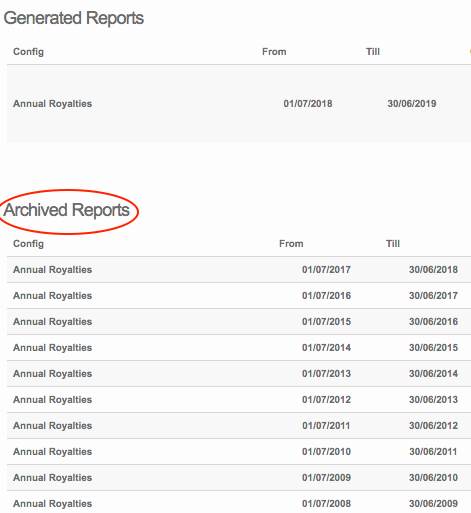Select archived report from 01/07/2014

click(x=239, y=348)
